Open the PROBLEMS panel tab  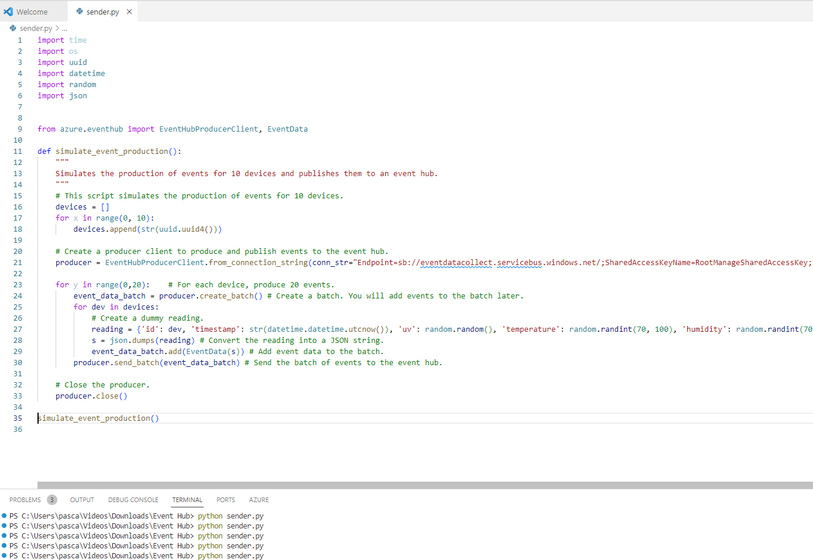click(25, 500)
